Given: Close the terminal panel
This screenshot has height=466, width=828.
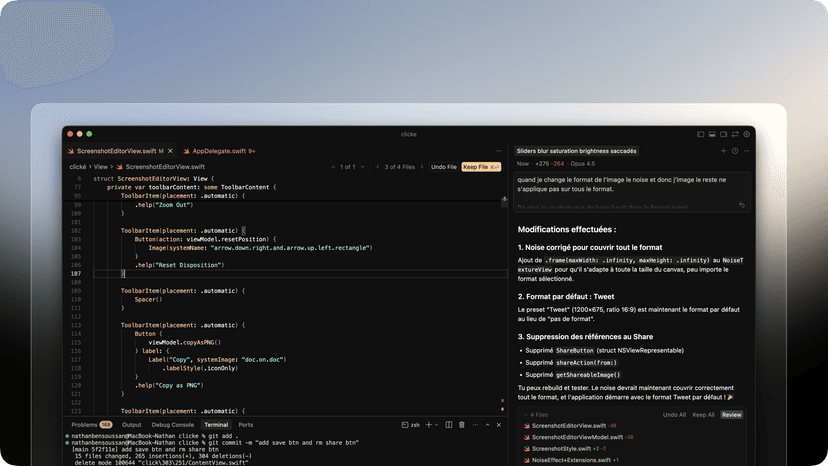Looking at the screenshot, I should pyautogui.click(x=499, y=425).
